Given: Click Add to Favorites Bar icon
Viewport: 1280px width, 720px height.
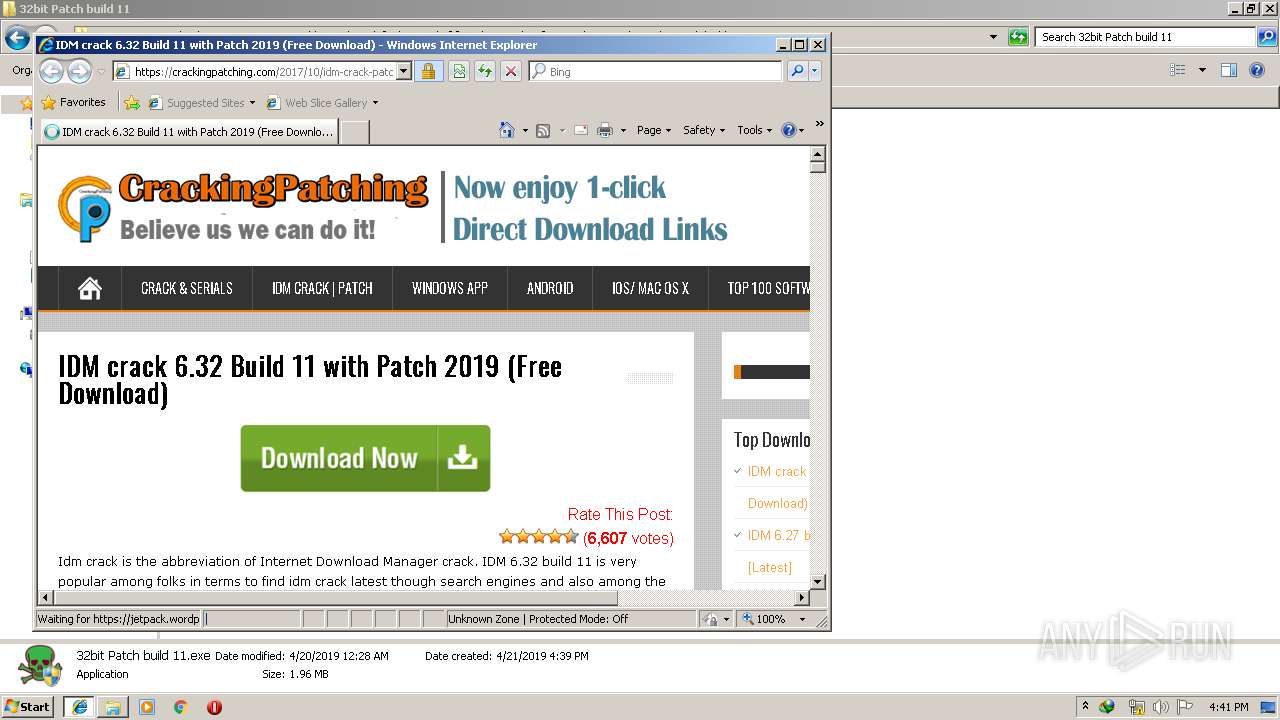Looking at the screenshot, I should click(131, 102).
